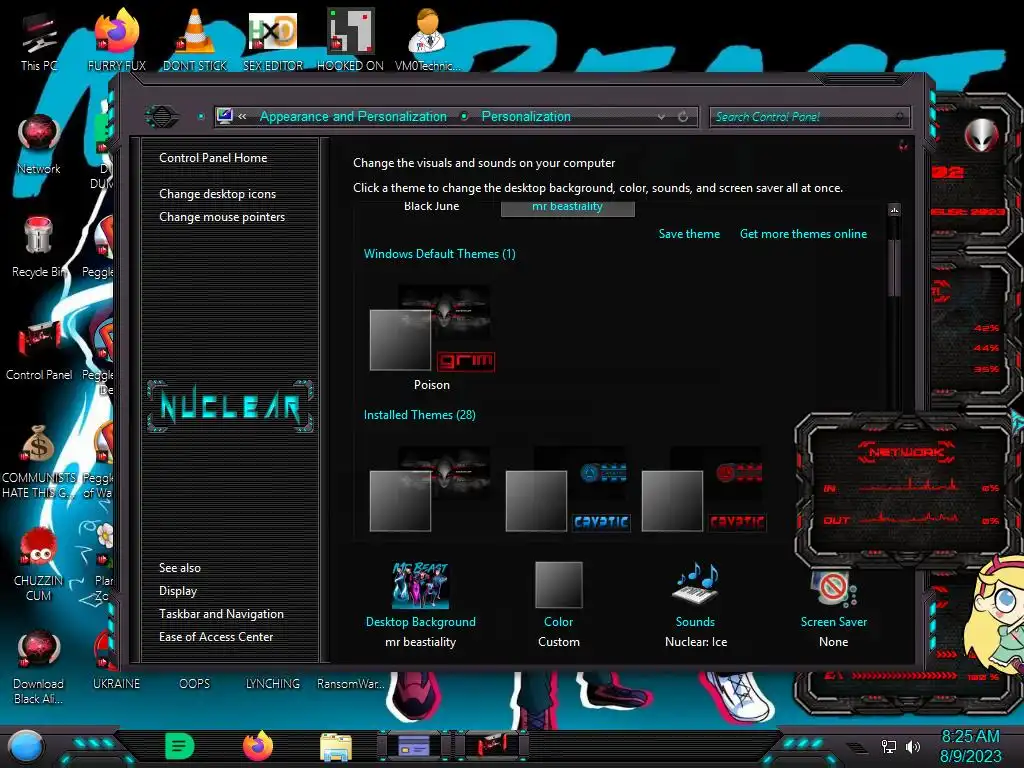Open Desktop Background settings
The height and width of the screenshot is (768, 1024).
[421, 604]
